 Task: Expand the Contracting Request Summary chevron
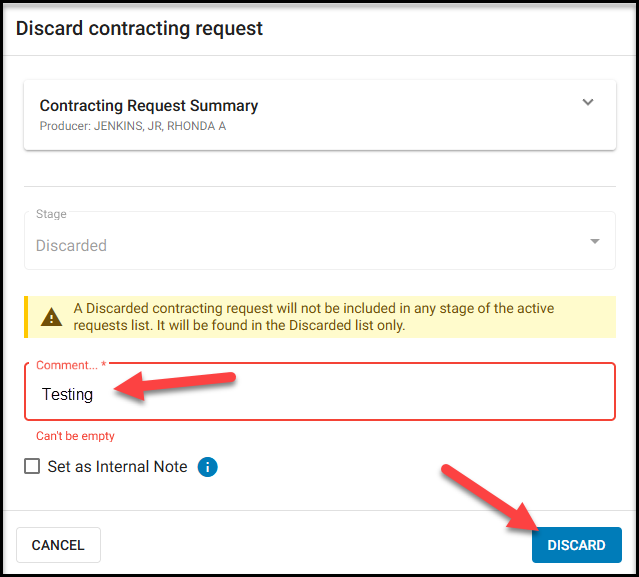588,102
